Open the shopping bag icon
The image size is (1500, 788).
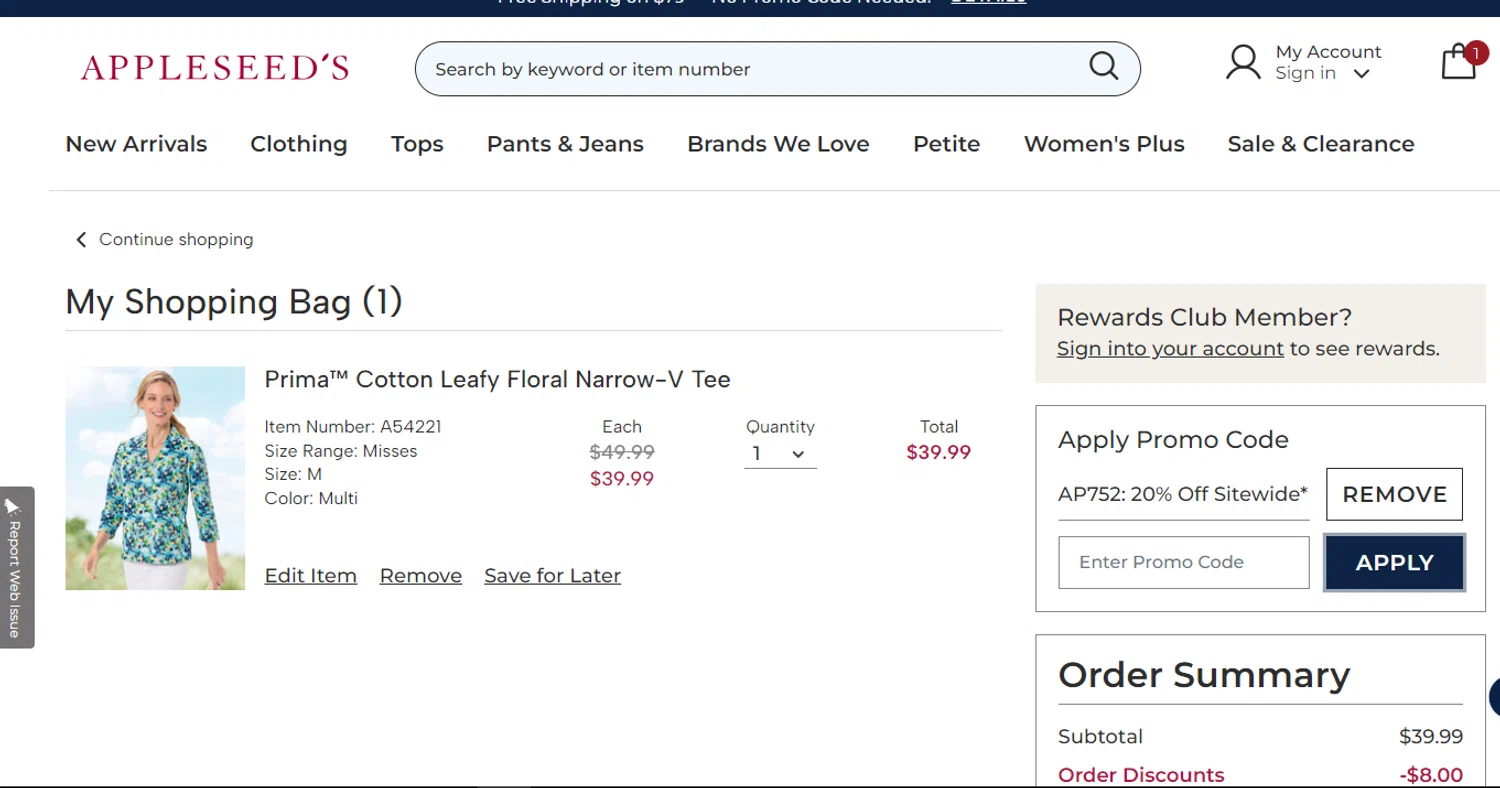click(x=1460, y=63)
